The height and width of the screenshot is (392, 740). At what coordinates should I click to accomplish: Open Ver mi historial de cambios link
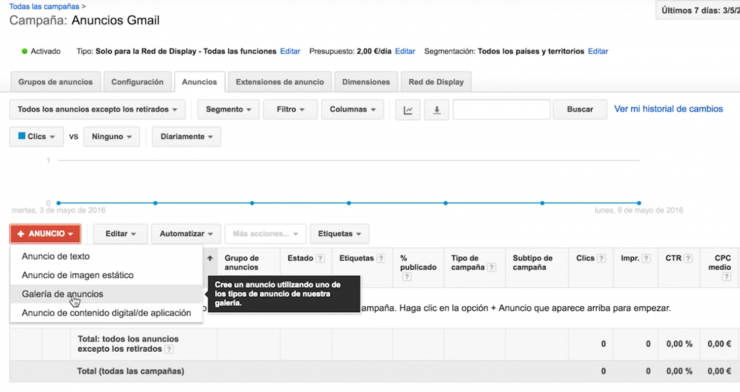click(668, 109)
